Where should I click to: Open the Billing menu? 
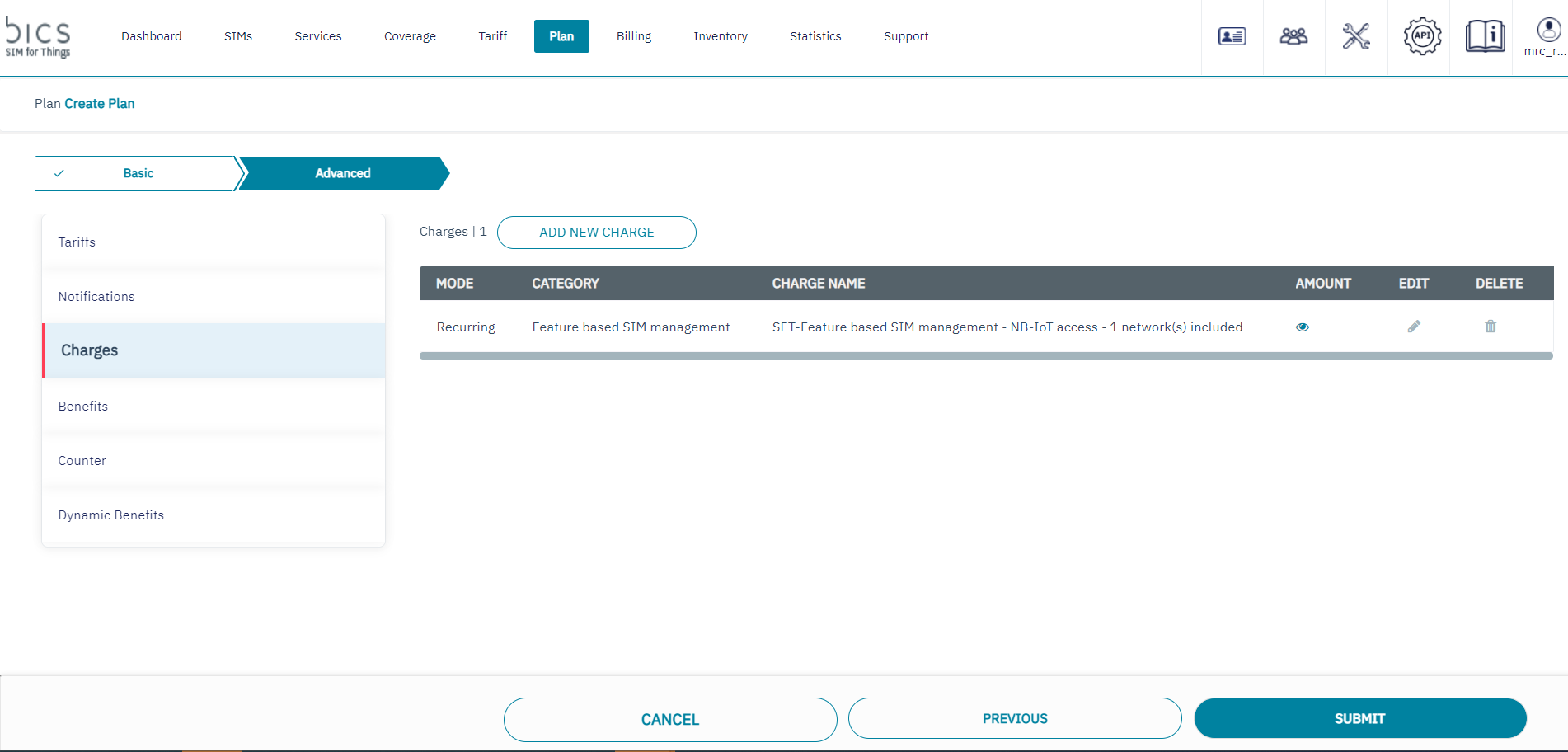click(633, 36)
